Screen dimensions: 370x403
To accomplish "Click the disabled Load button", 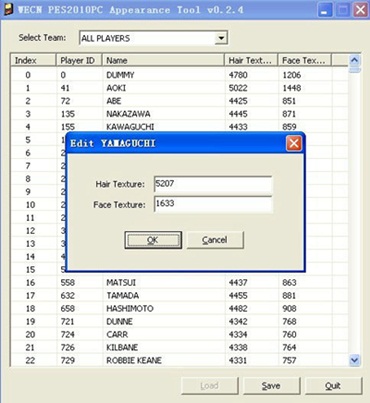I will pyautogui.click(x=210, y=386).
